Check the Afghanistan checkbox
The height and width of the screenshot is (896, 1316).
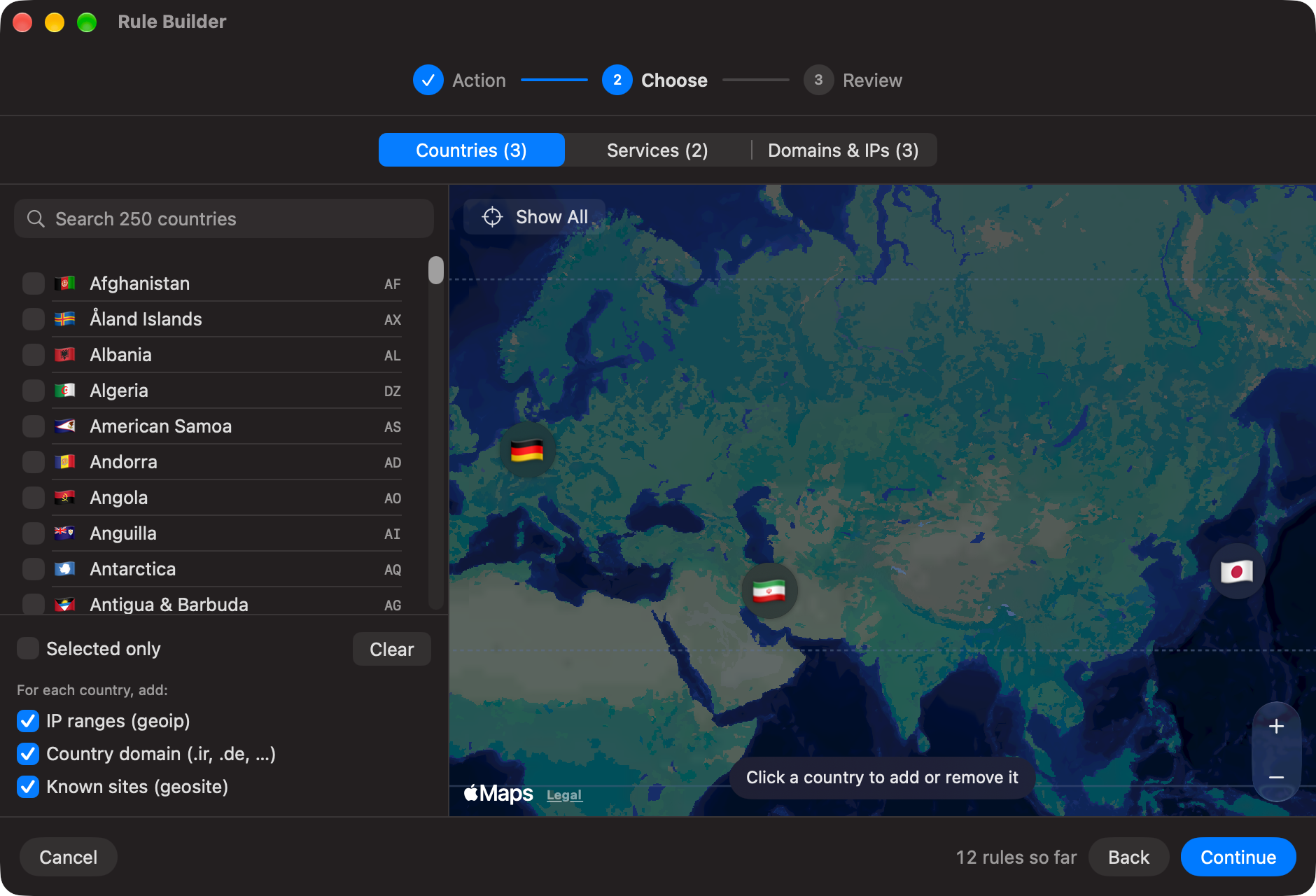[x=34, y=283]
